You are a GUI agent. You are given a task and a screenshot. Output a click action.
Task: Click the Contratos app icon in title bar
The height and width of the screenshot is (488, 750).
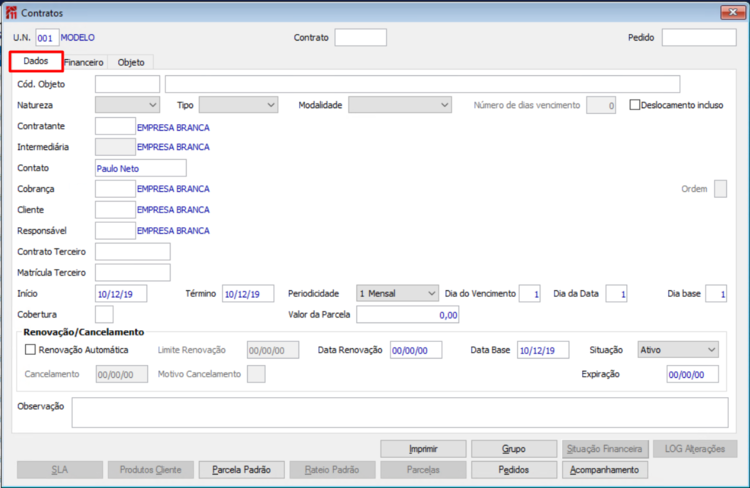pyautogui.click(x=11, y=13)
